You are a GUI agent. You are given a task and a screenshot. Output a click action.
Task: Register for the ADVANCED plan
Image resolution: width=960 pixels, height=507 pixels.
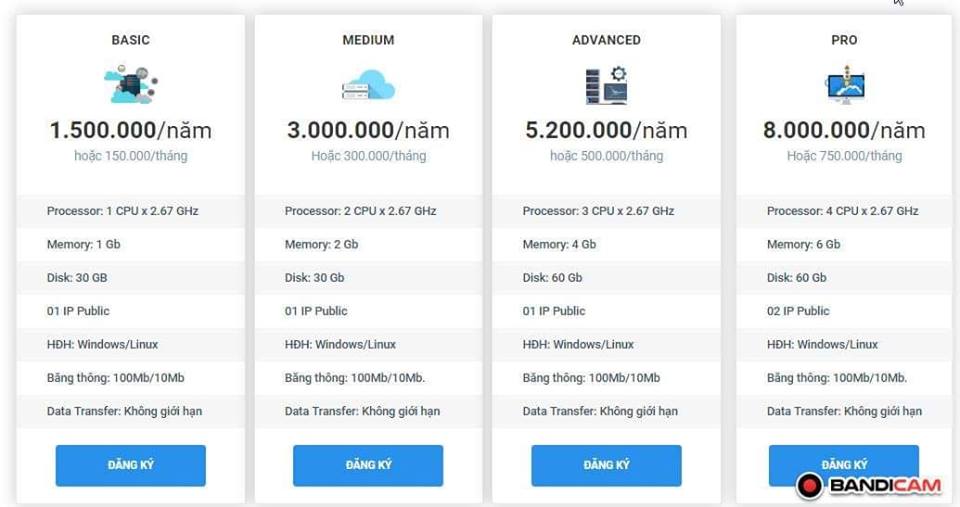tap(606, 465)
